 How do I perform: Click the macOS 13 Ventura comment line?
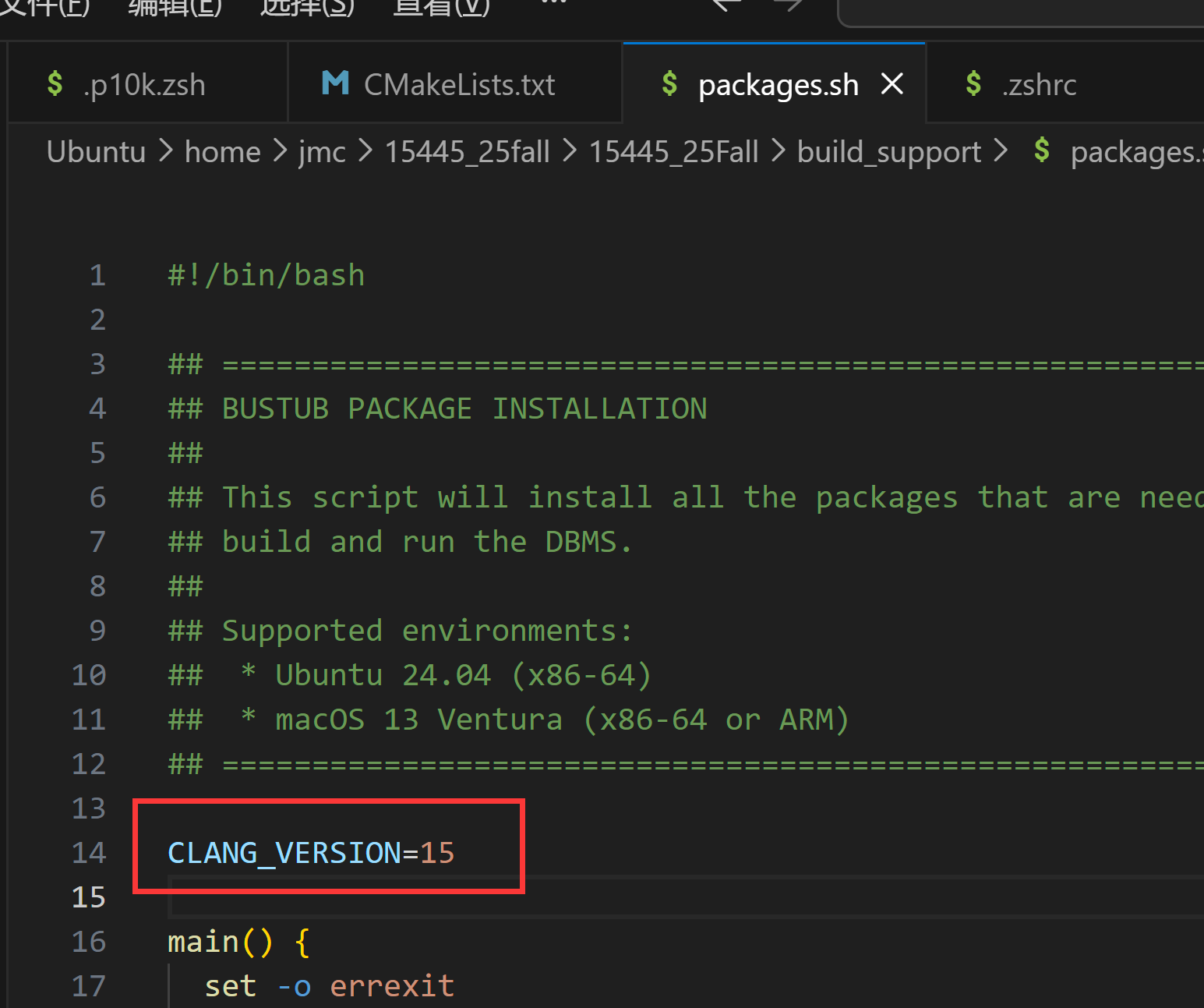[x=509, y=720]
